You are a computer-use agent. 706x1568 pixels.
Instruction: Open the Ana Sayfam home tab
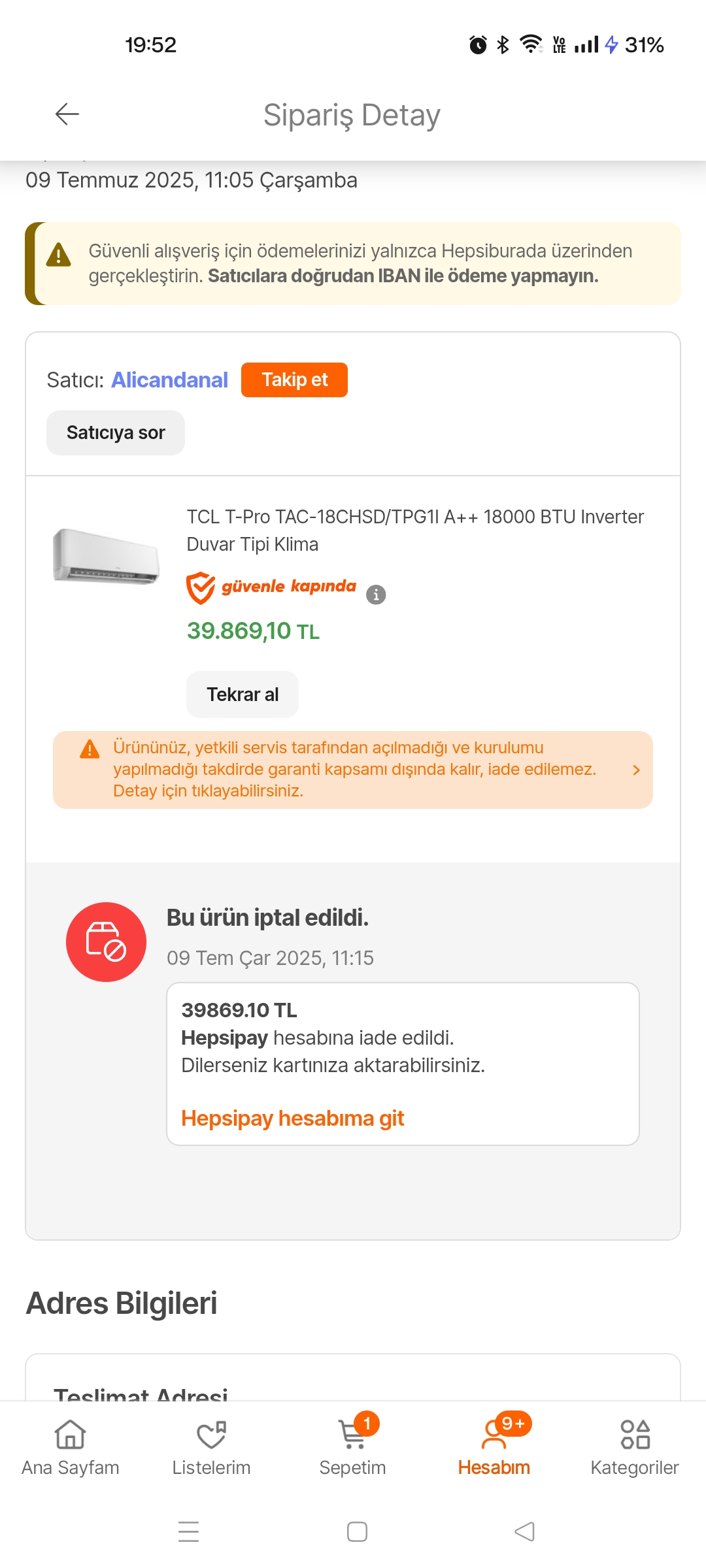(x=71, y=1448)
